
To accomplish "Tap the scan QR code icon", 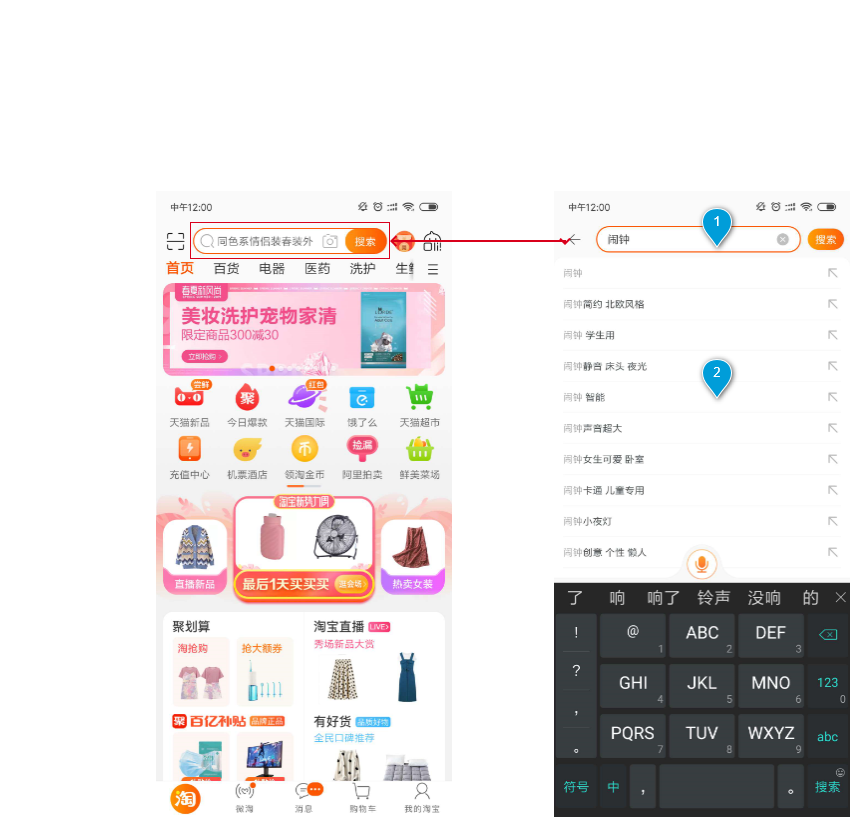I will click(x=176, y=241).
